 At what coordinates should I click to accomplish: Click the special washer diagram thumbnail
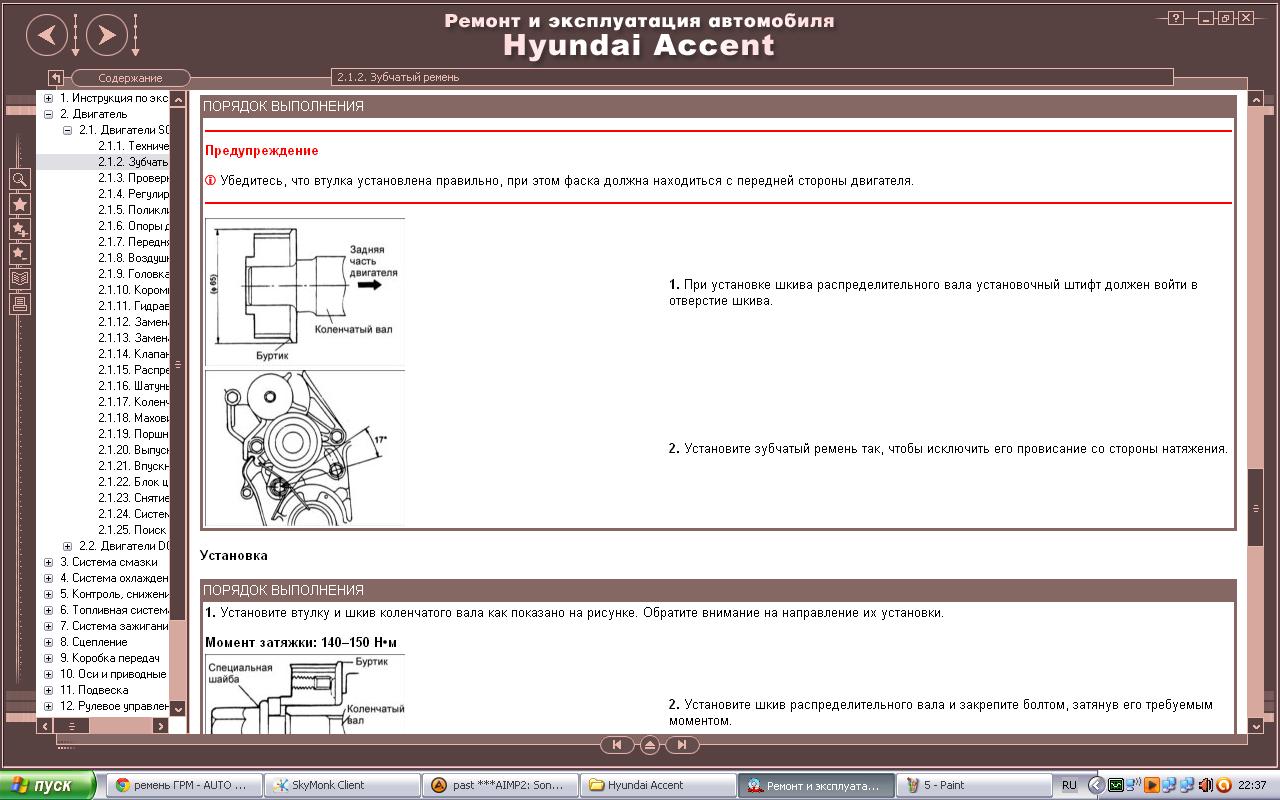[x=305, y=694]
